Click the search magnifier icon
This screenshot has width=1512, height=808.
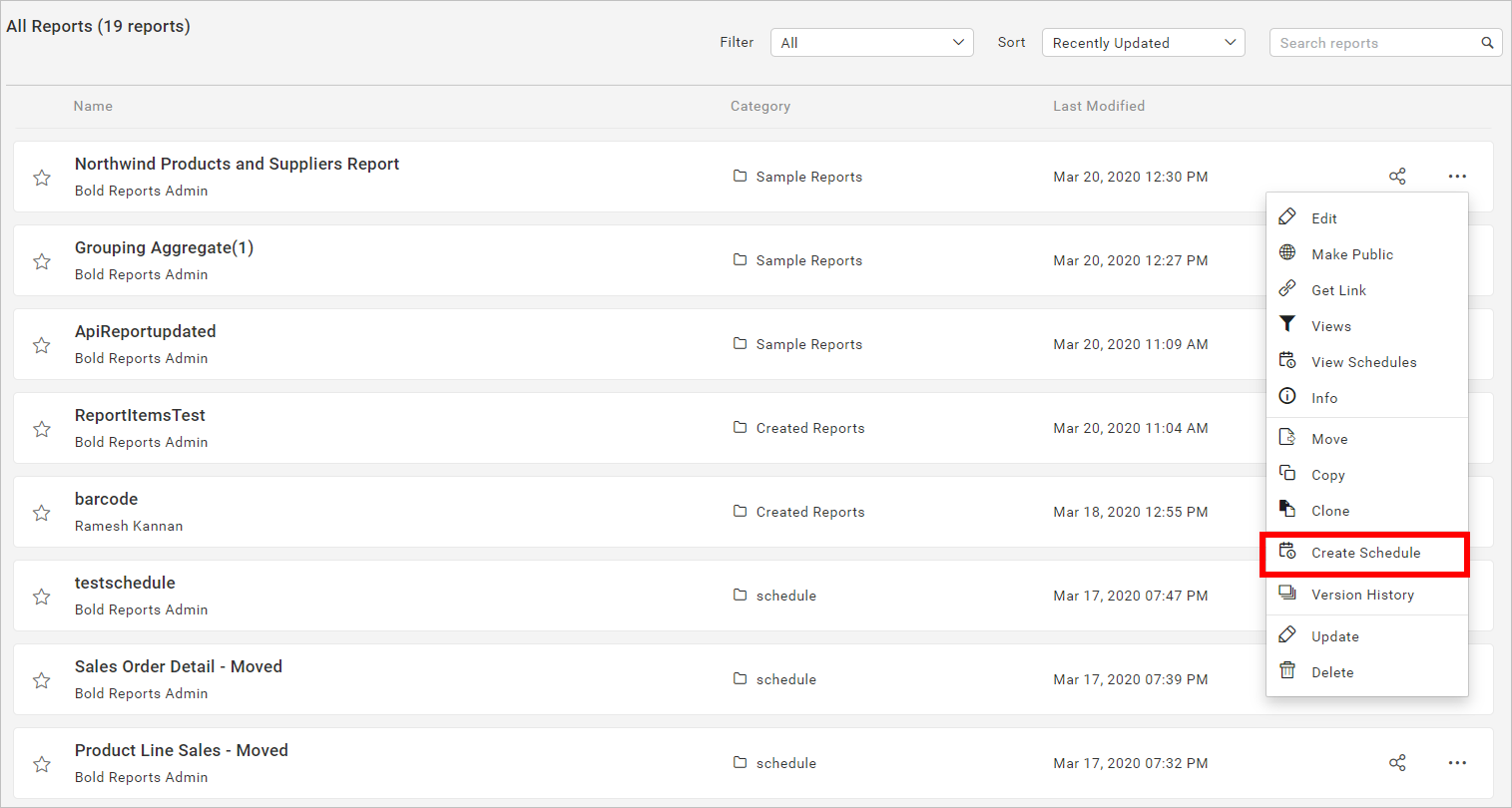[x=1486, y=42]
